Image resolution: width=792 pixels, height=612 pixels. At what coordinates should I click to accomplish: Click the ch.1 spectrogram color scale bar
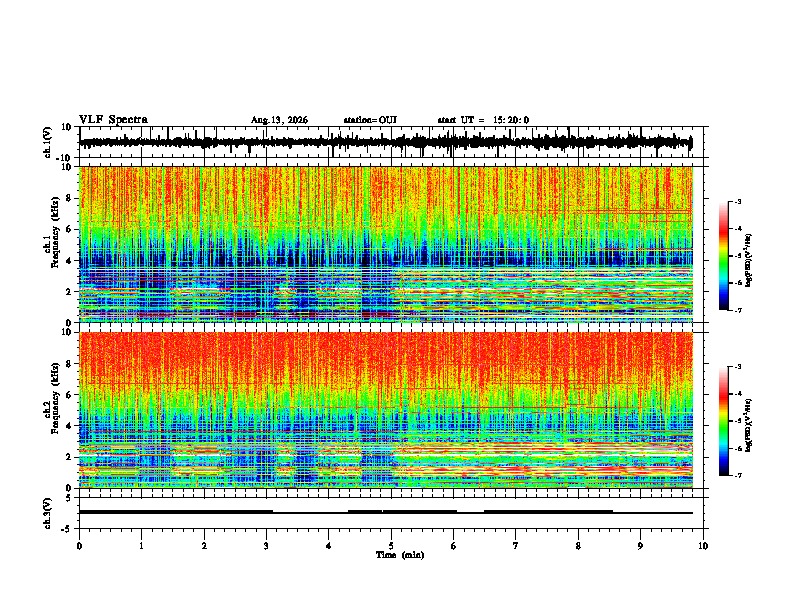click(x=724, y=256)
